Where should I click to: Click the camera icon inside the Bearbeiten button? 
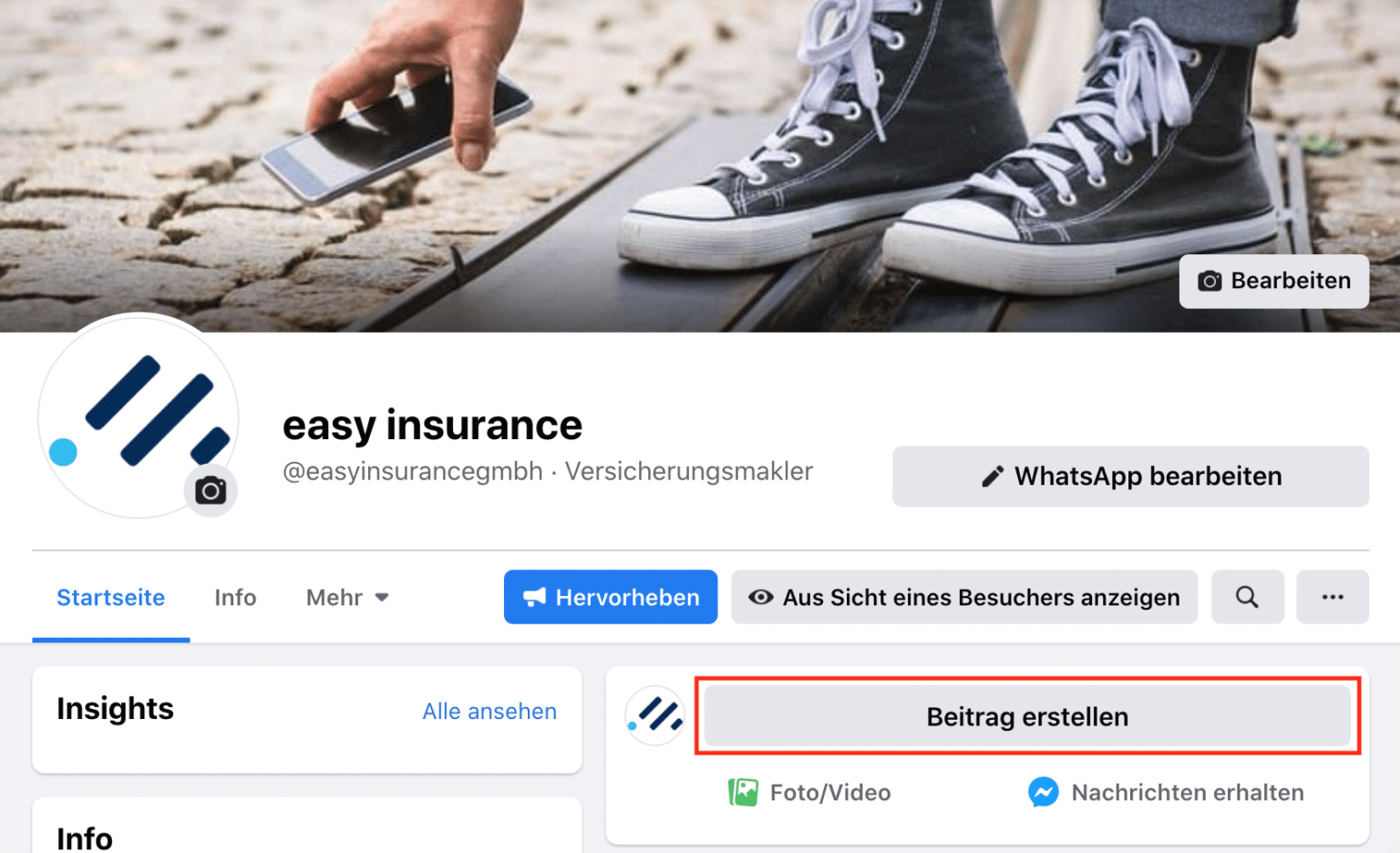tap(1211, 282)
